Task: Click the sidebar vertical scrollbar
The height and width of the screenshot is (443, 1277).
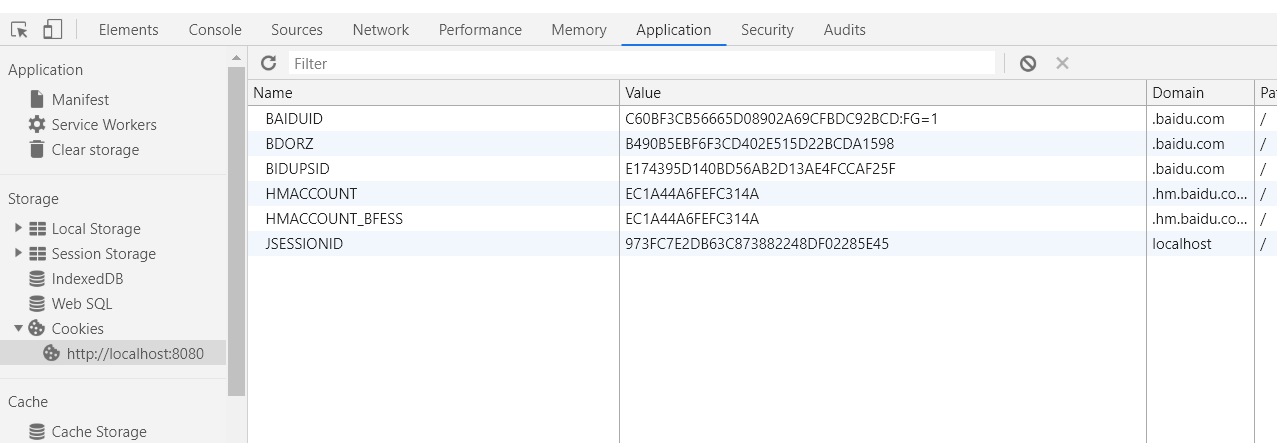Action: pyautogui.click(x=236, y=230)
